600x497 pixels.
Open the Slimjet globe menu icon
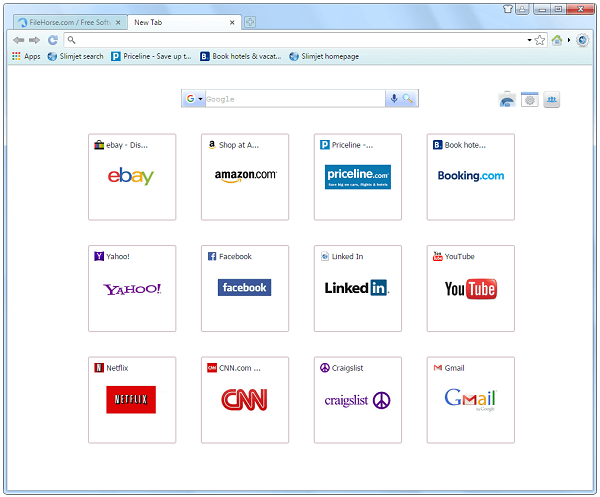582,40
